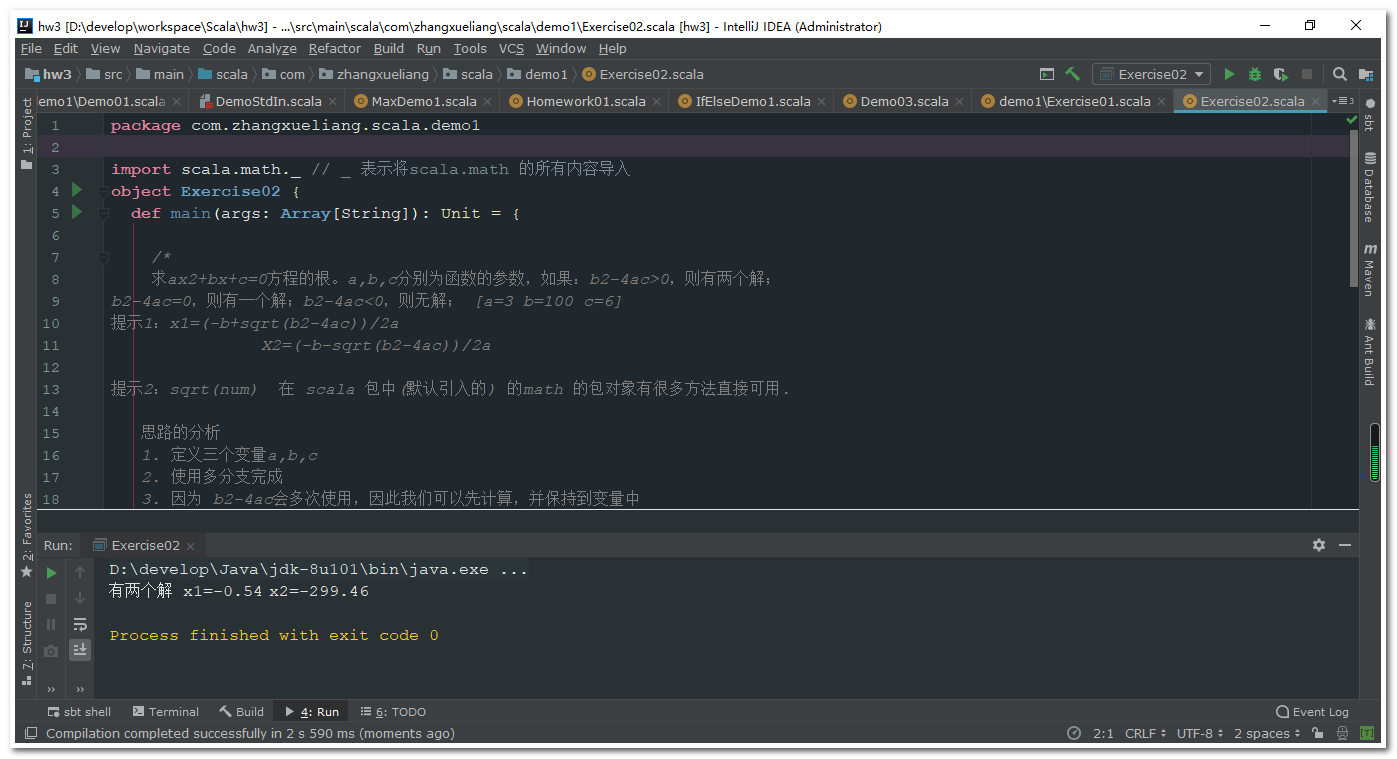Open the 2 spaces indent selector
The width and height of the screenshot is (1397, 759).
tap(1267, 733)
